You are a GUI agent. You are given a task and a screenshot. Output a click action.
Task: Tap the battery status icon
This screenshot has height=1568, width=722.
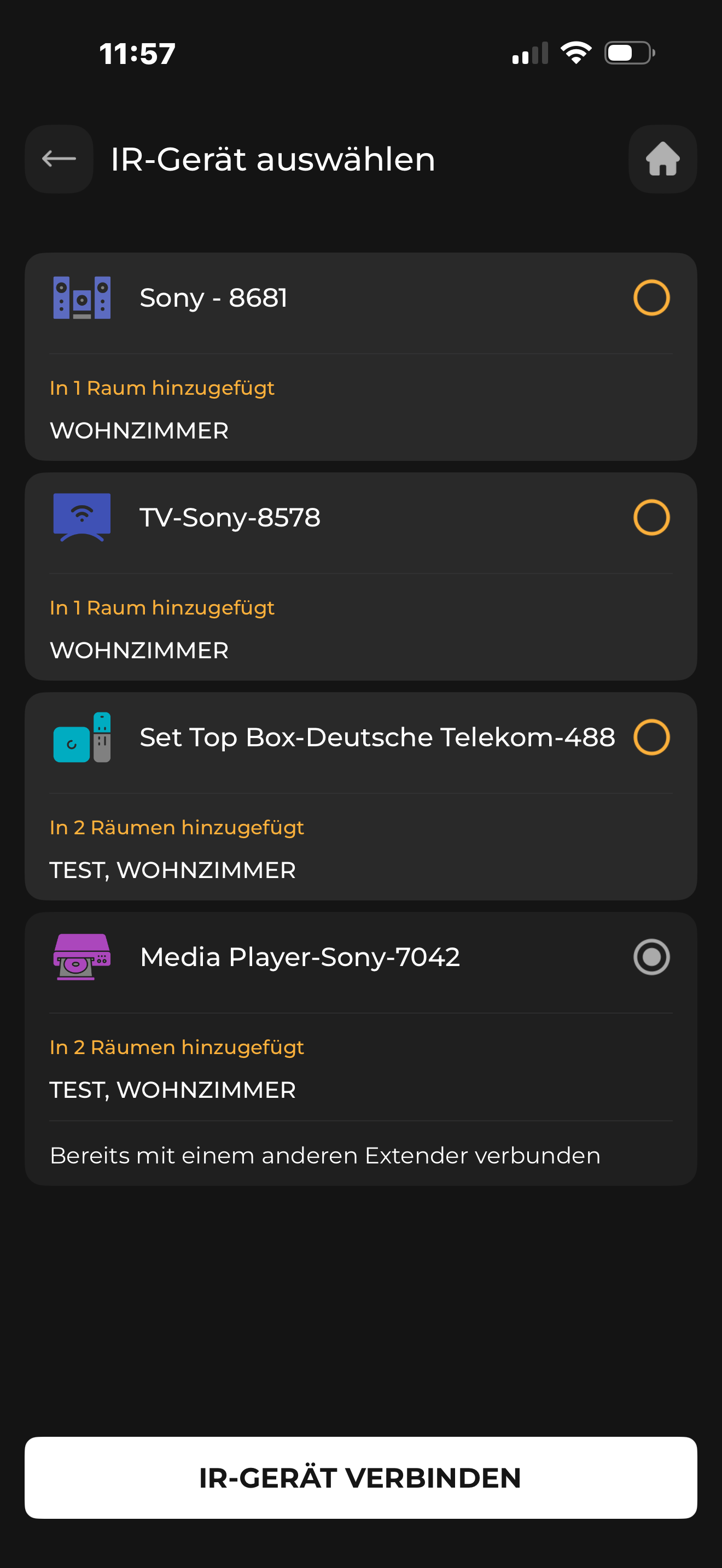[x=630, y=53]
